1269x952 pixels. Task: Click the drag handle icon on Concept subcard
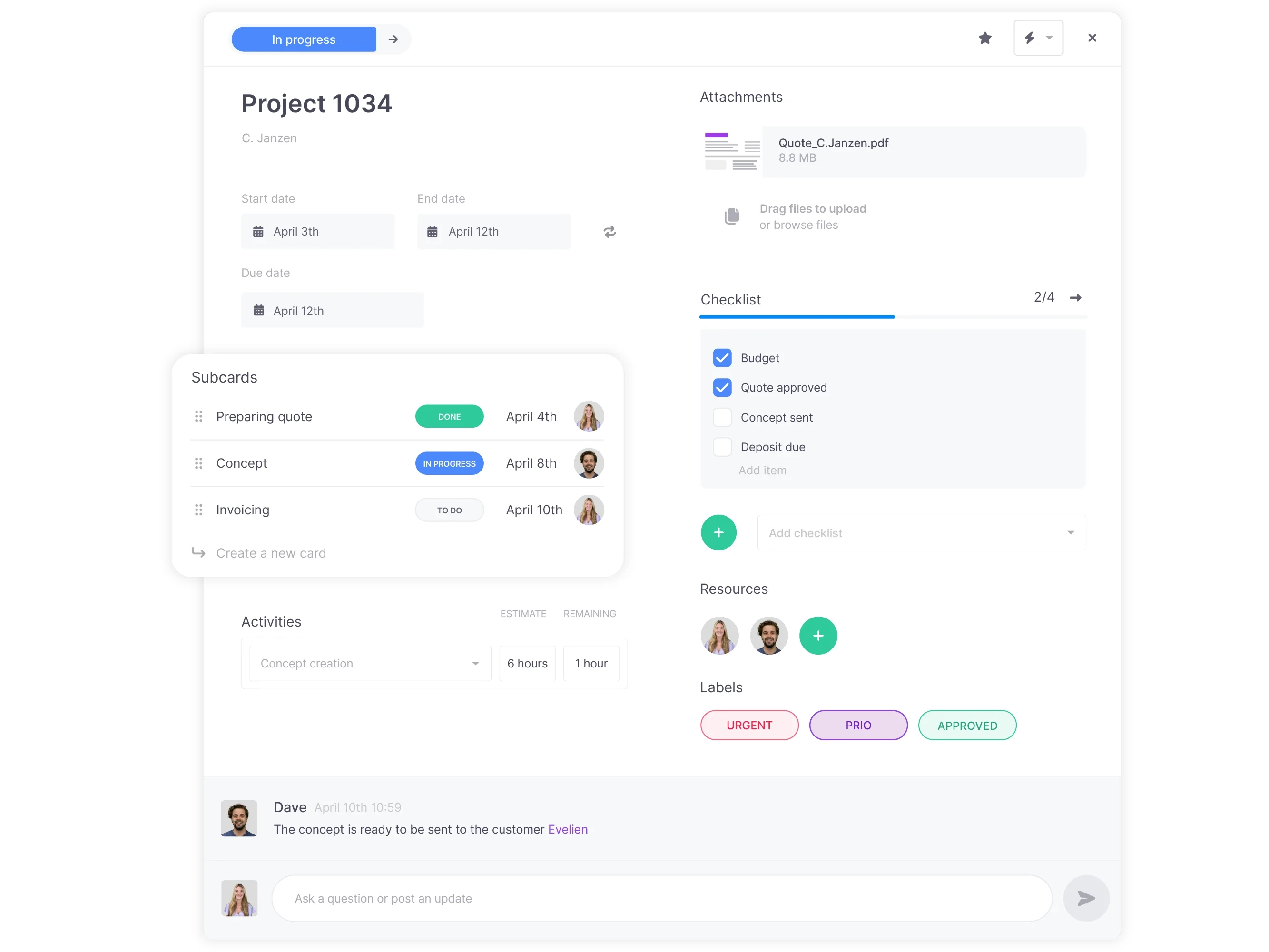click(x=199, y=463)
